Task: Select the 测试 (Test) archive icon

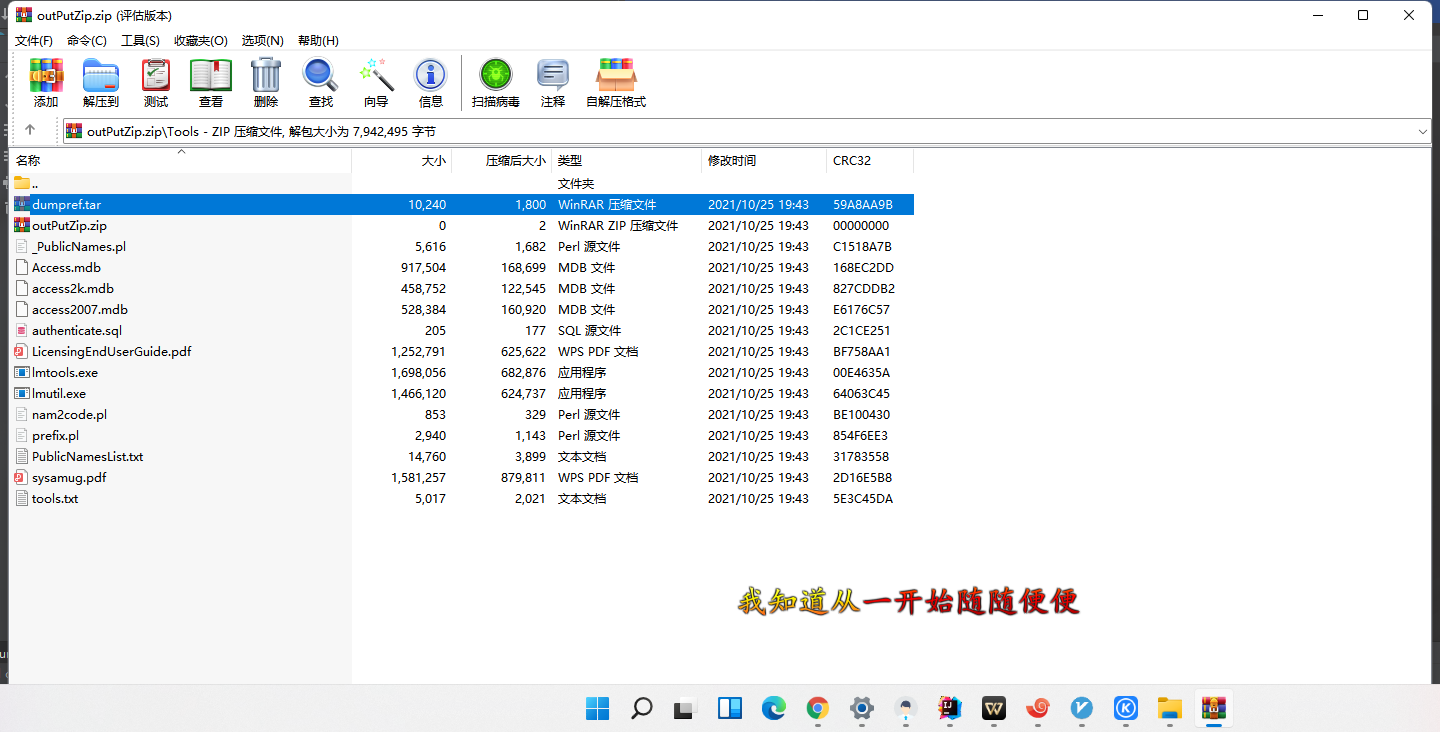Action: tap(155, 82)
